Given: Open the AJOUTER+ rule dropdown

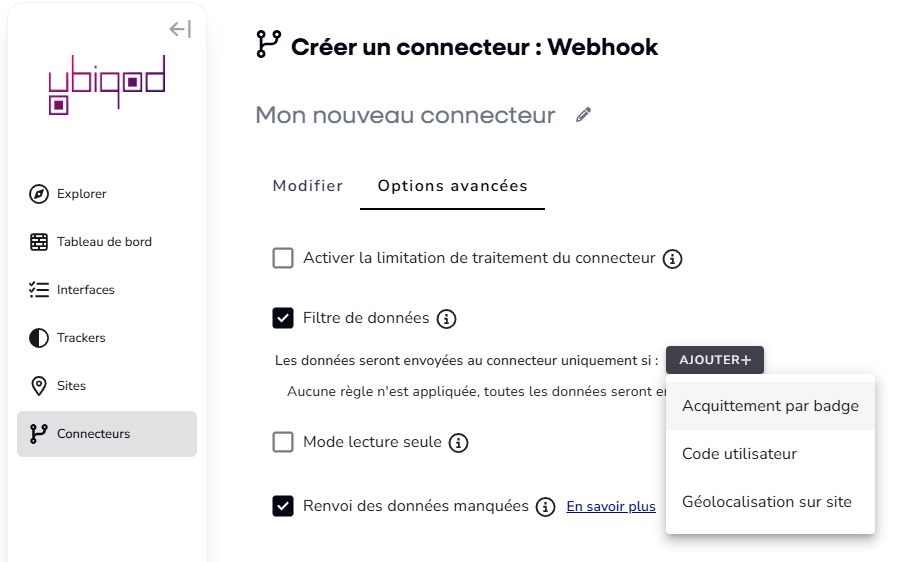Looking at the screenshot, I should (x=714, y=360).
